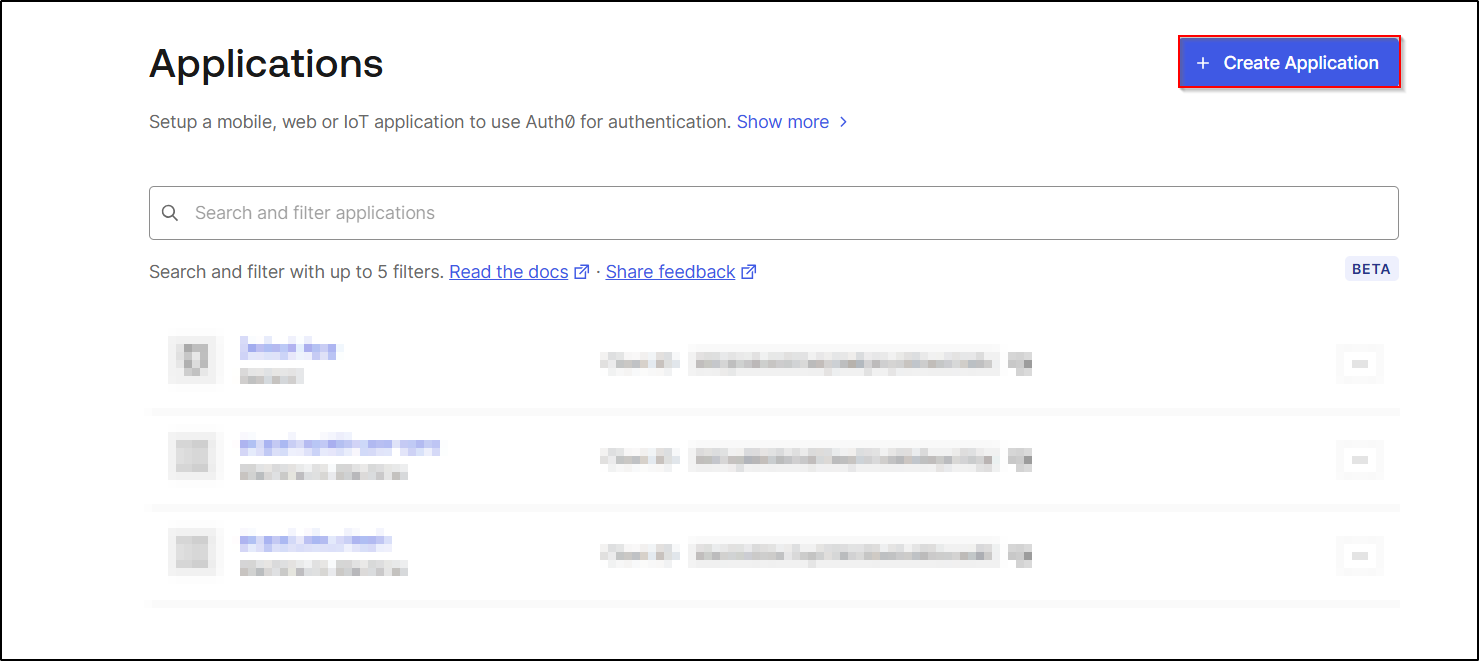The width and height of the screenshot is (1479, 661).
Task: Copy the Client ID of the first application
Action: click(1020, 363)
